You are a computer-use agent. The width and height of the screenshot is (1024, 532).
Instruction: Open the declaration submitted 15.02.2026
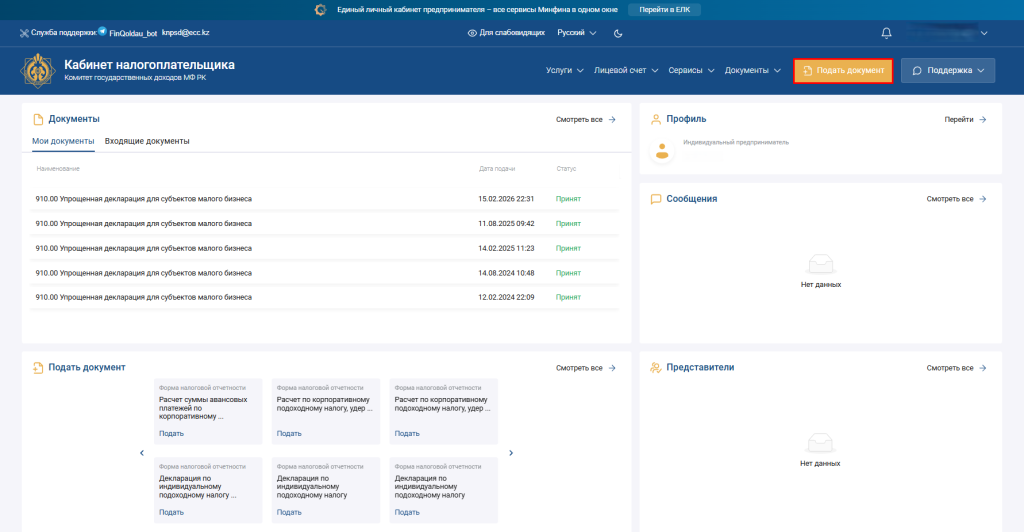coord(144,199)
